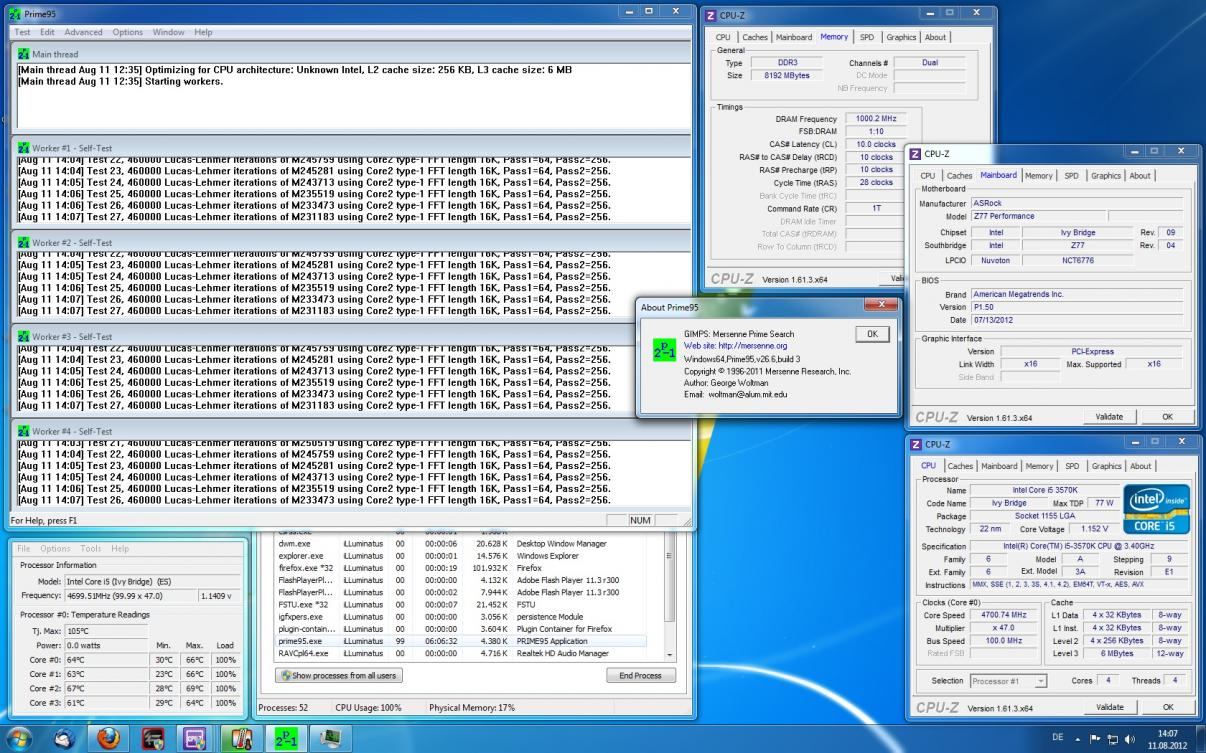Click the Worker #1 Self-Test window icon
This screenshot has width=1206, height=753.
coord(24,148)
